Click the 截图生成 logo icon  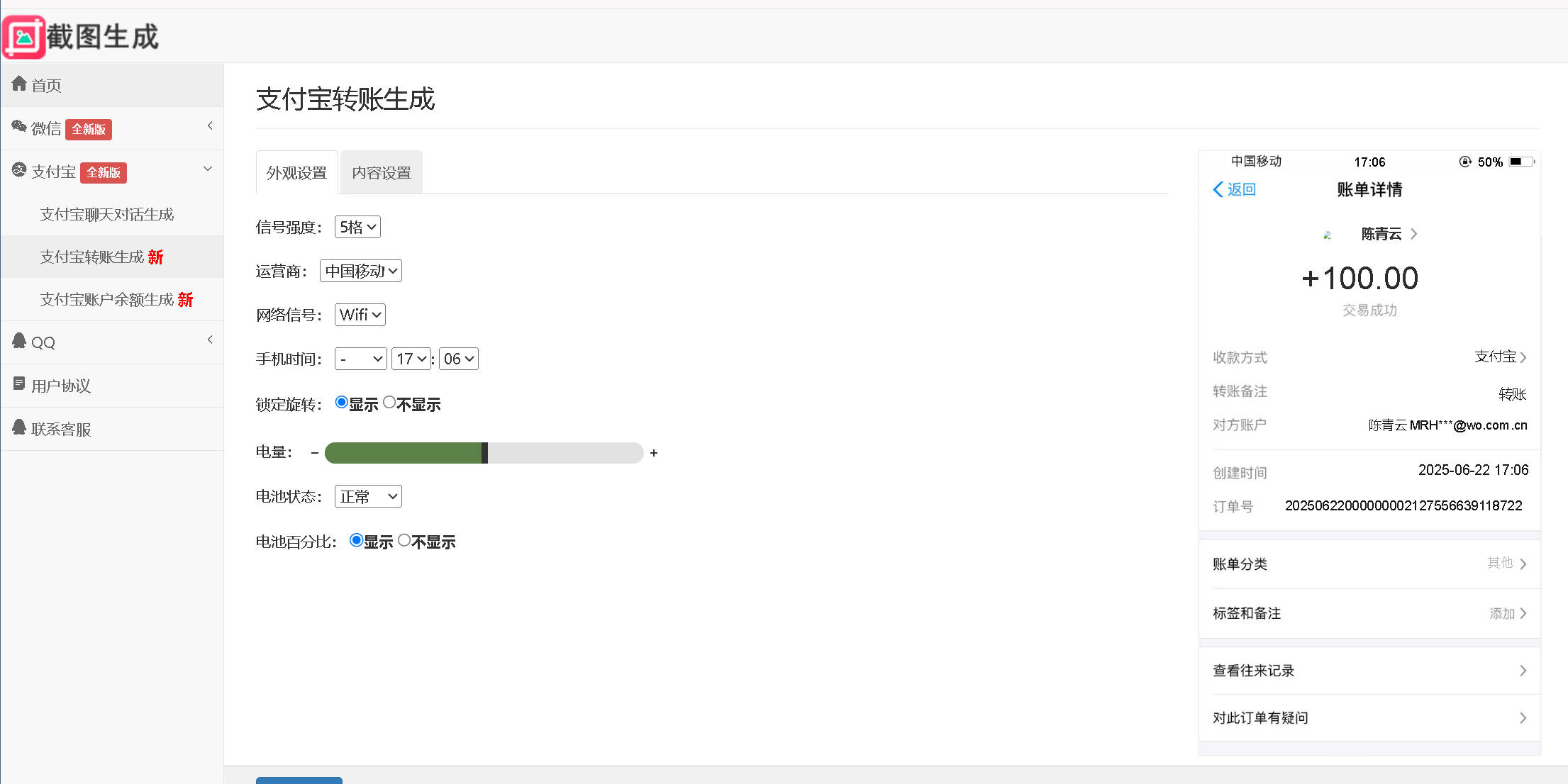(24, 37)
